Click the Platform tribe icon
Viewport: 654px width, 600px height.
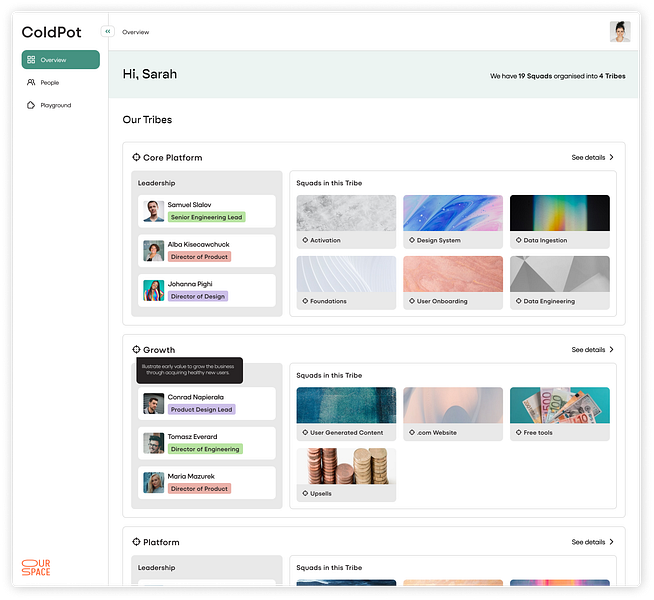point(136,542)
